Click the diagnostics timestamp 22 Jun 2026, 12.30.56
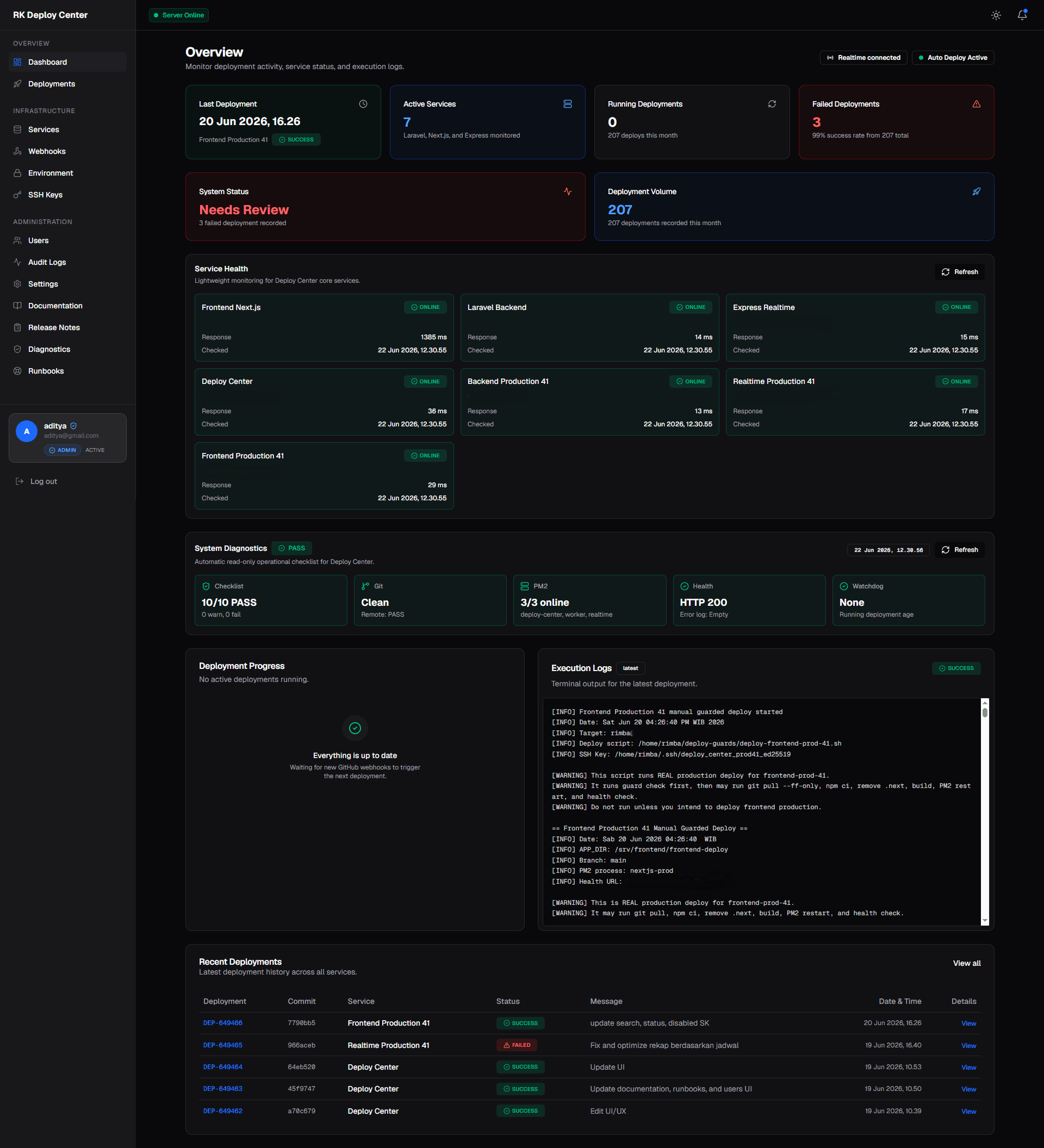Viewport: 1044px width, 1148px height. pos(888,550)
